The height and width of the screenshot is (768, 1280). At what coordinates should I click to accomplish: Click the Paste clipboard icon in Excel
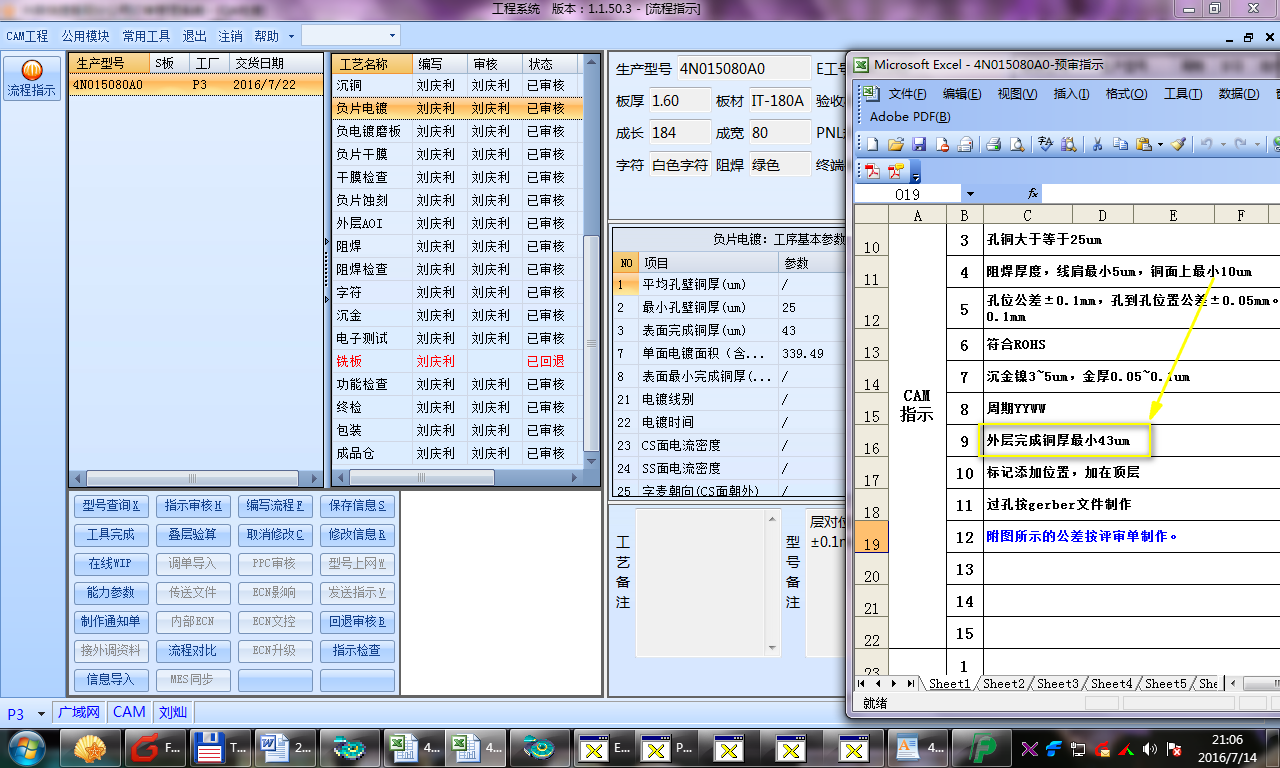point(1143,144)
